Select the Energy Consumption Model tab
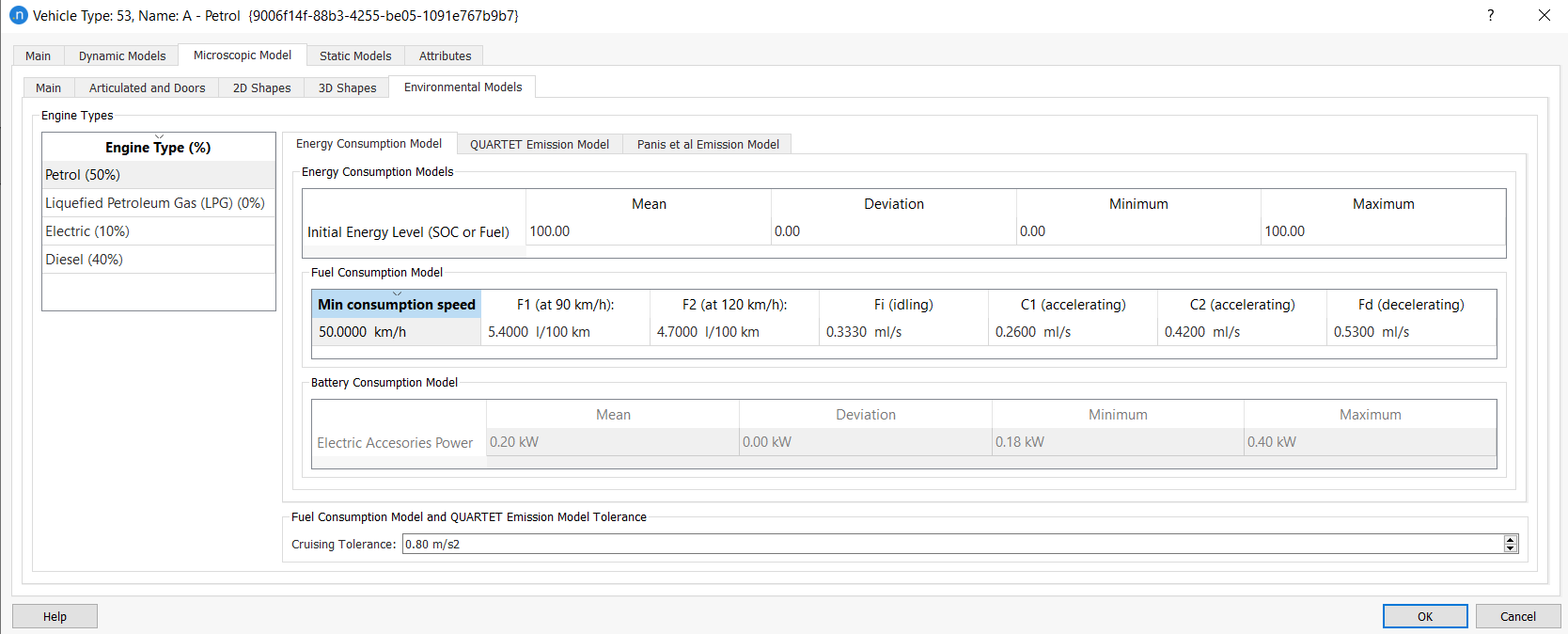1568x634 pixels. click(368, 143)
